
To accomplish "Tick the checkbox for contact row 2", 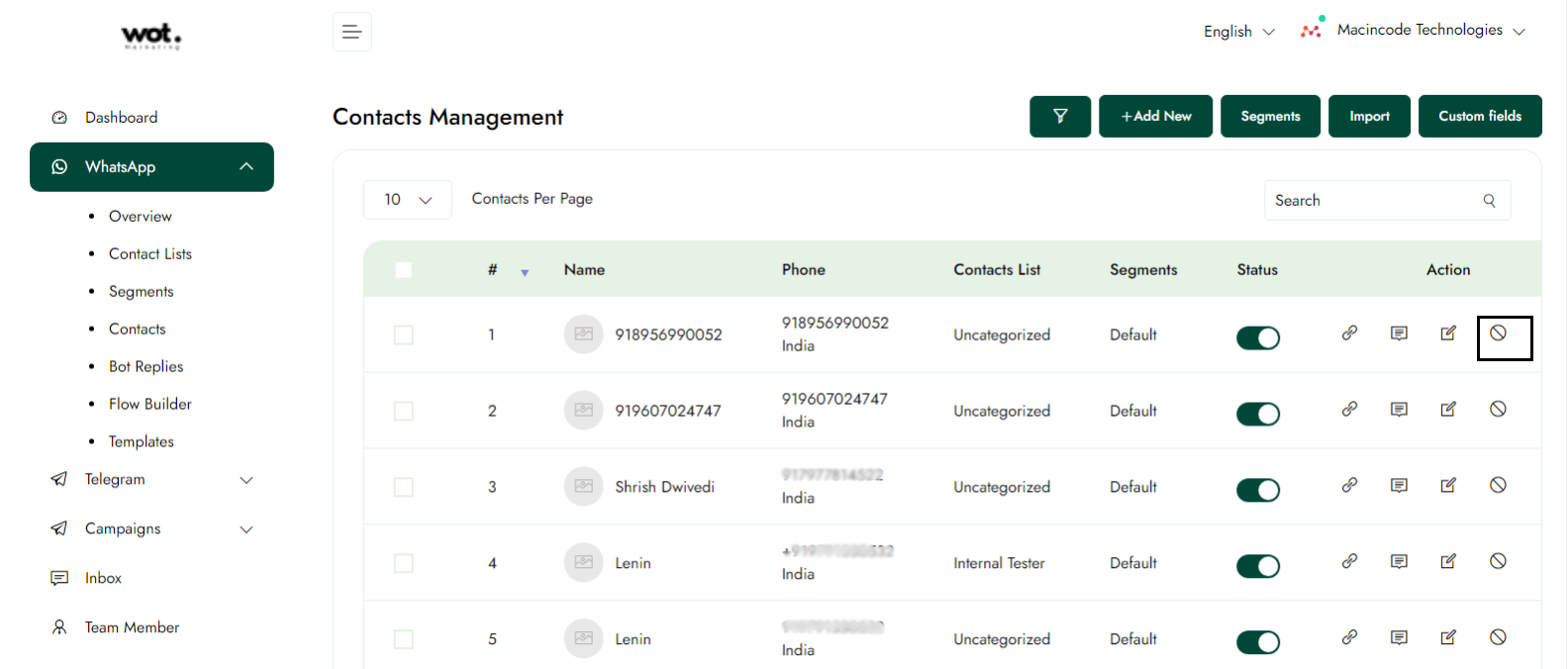I will click(x=404, y=411).
